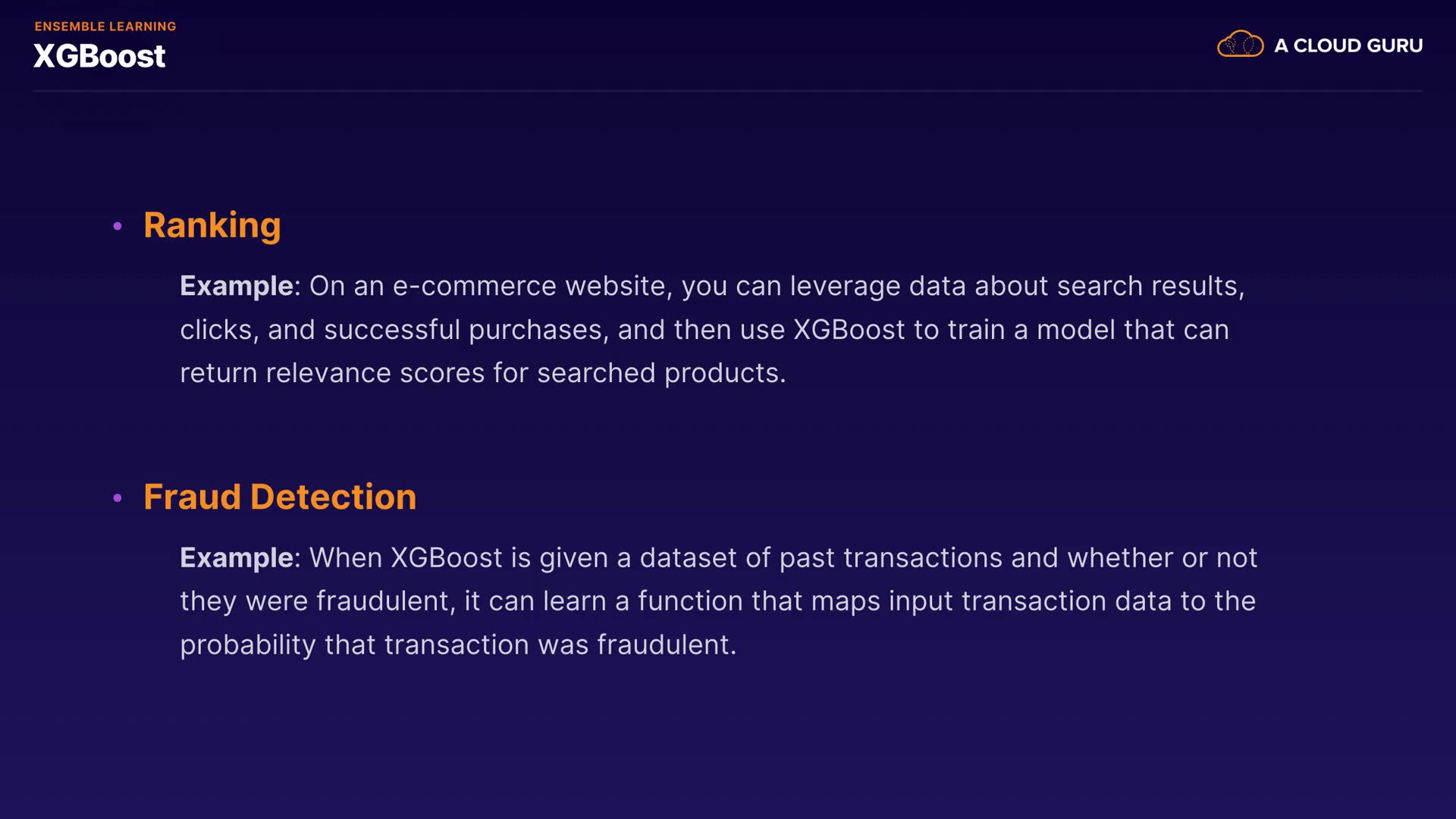Click the word "probability" in the last line
The image size is (1456, 819).
247,645
